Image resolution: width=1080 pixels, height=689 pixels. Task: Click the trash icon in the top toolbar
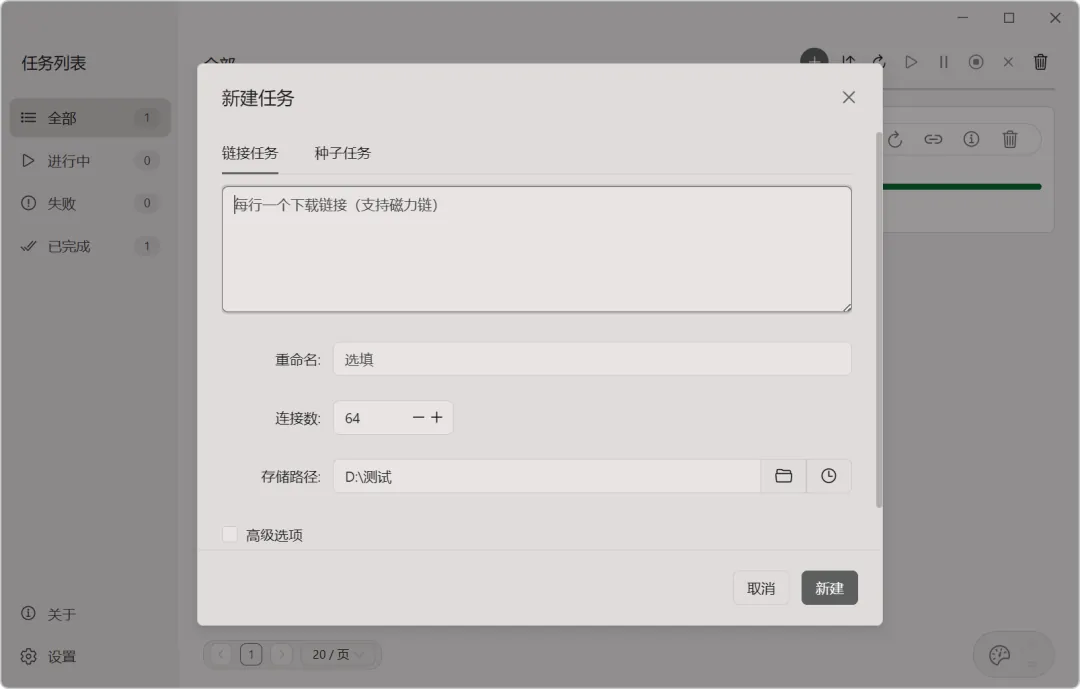(x=1041, y=62)
